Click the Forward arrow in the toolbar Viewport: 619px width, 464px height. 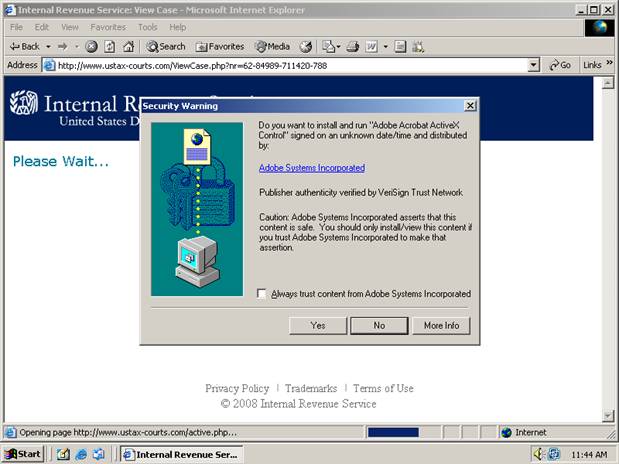tap(62, 47)
